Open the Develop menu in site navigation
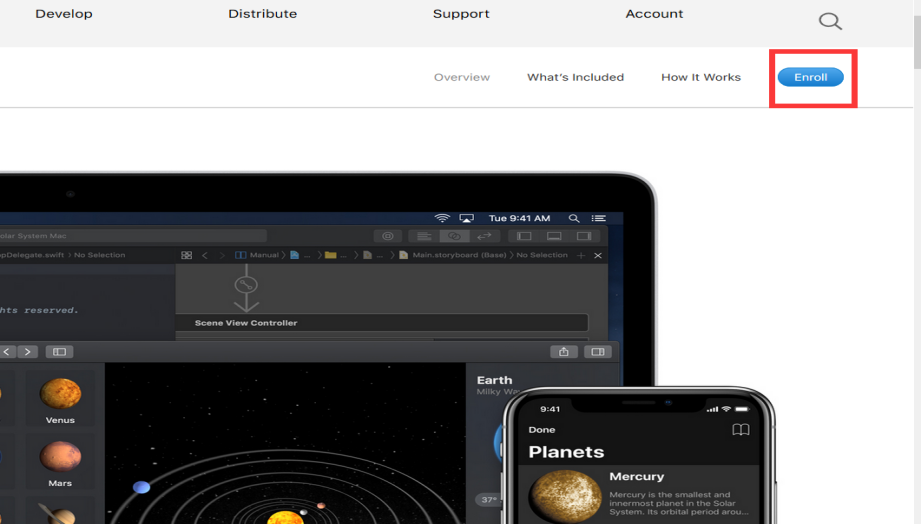921x525 pixels. point(63,14)
